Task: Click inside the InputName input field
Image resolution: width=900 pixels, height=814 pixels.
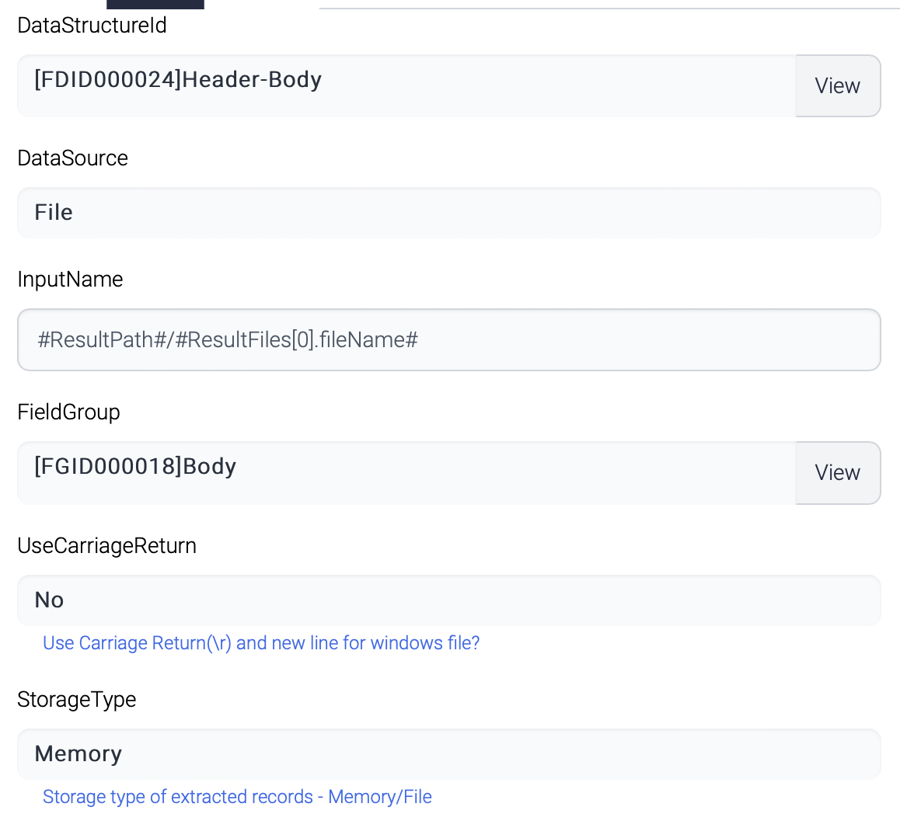Action: pos(448,340)
